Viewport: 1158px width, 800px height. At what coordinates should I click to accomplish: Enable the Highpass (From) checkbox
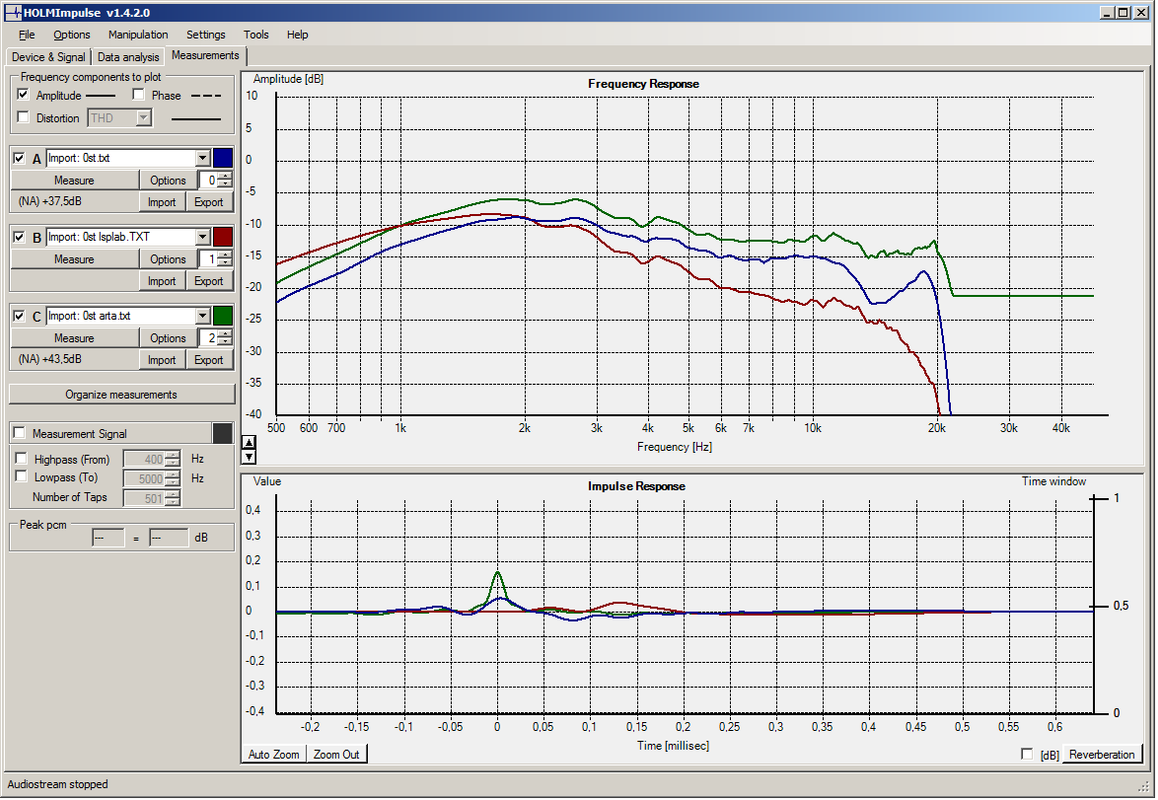coord(21,458)
